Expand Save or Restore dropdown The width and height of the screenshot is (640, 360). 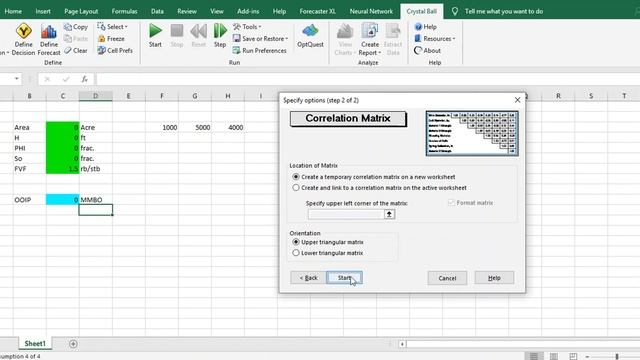[260, 39]
